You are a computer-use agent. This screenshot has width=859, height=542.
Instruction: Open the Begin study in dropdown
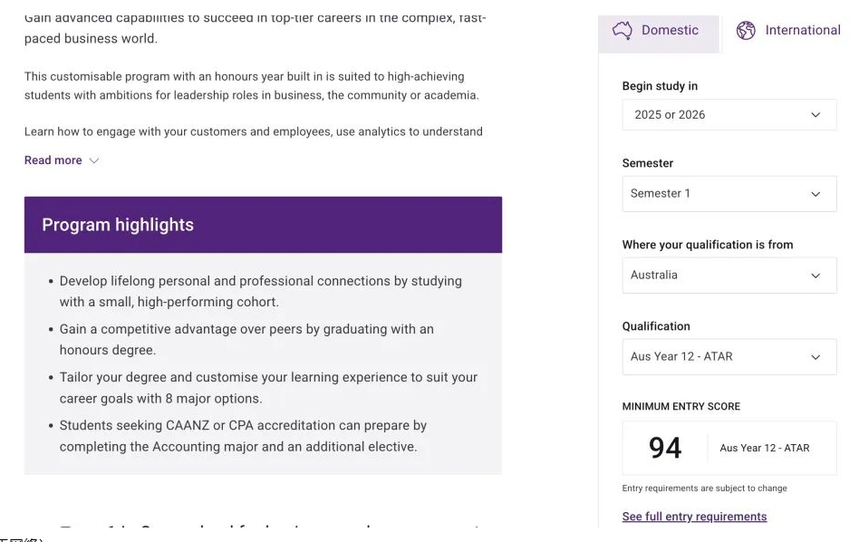click(729, 115)
